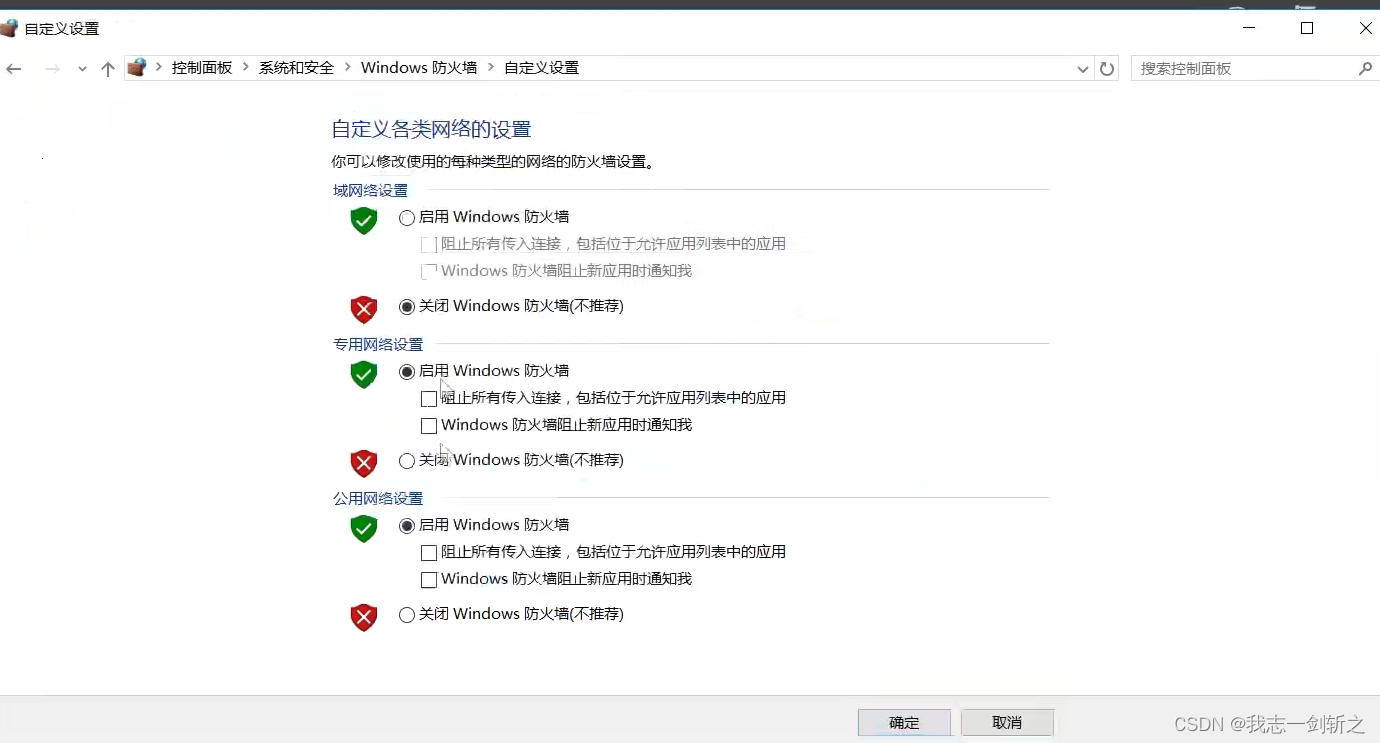This screenshot has width=1380, height=743.
Task: Go up one level with the Up arrow
Action: coord(108,69)
